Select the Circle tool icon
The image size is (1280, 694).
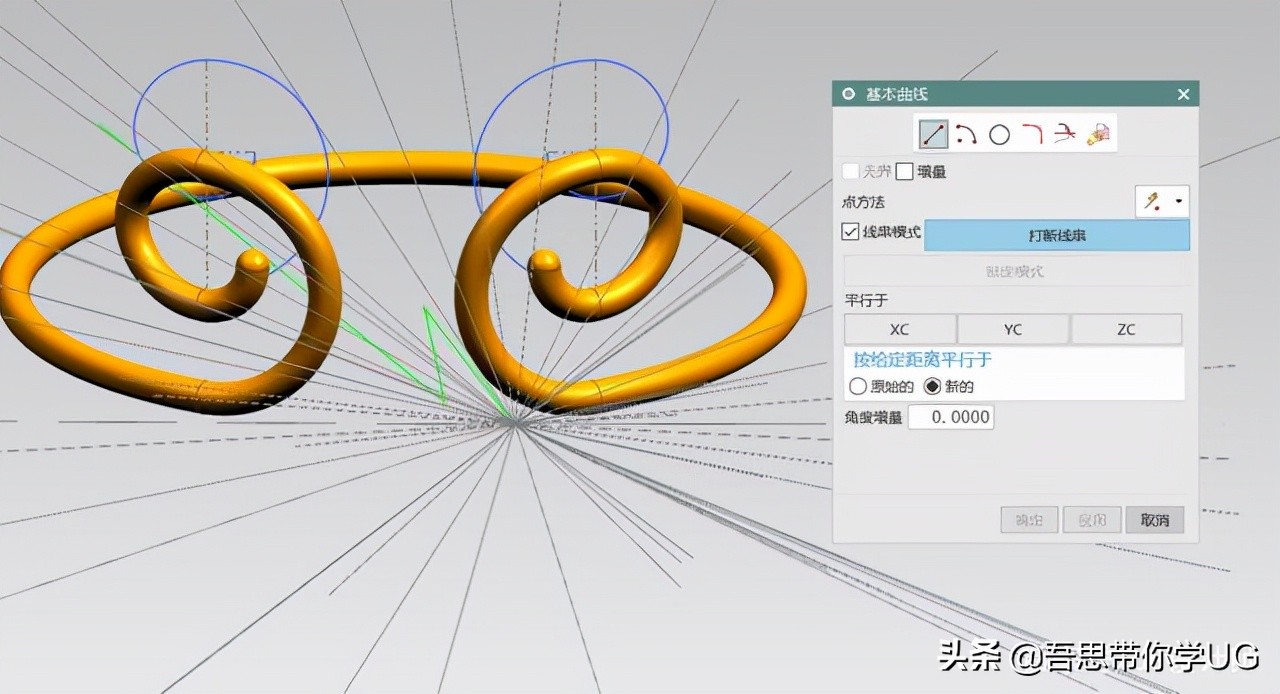pos(999,135)
